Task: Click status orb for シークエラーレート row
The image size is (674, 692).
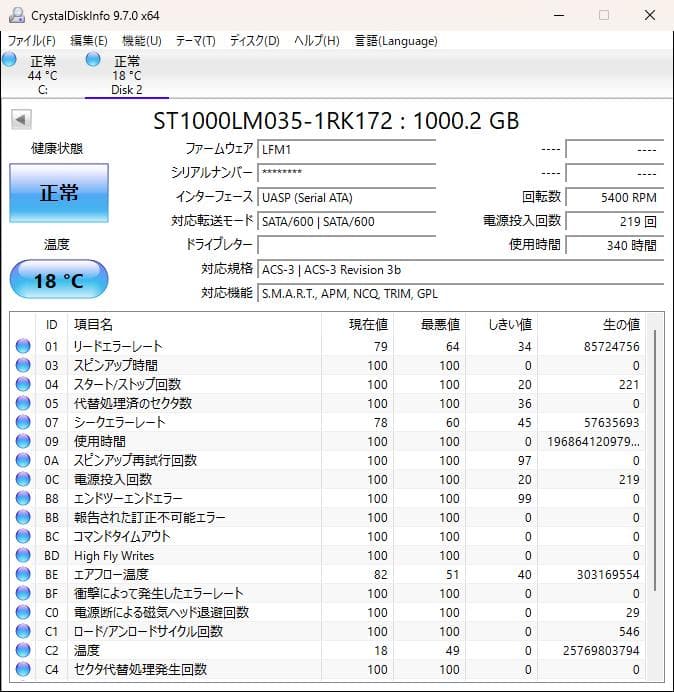Action: 23,422
